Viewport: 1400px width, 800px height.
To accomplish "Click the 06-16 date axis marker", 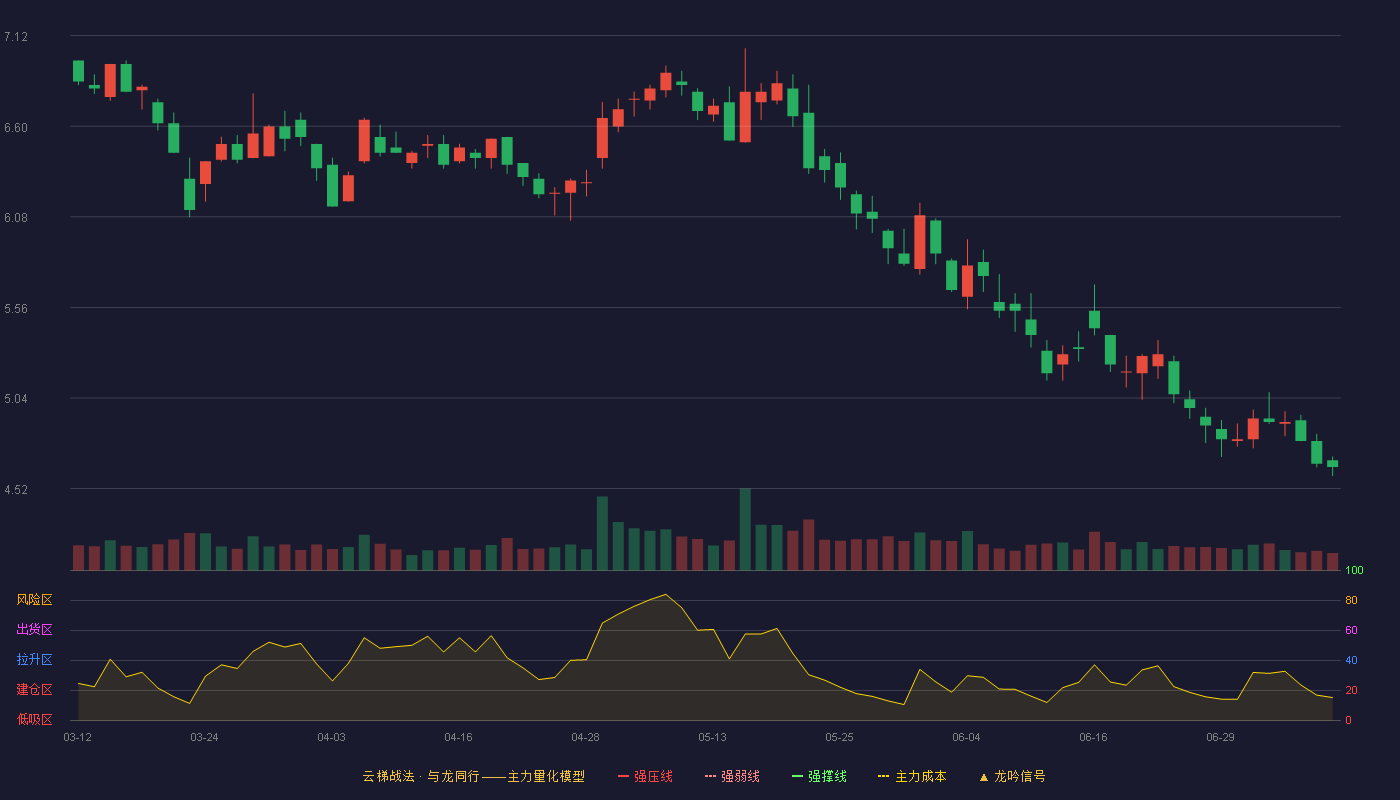I will [x=1093, y=737].
